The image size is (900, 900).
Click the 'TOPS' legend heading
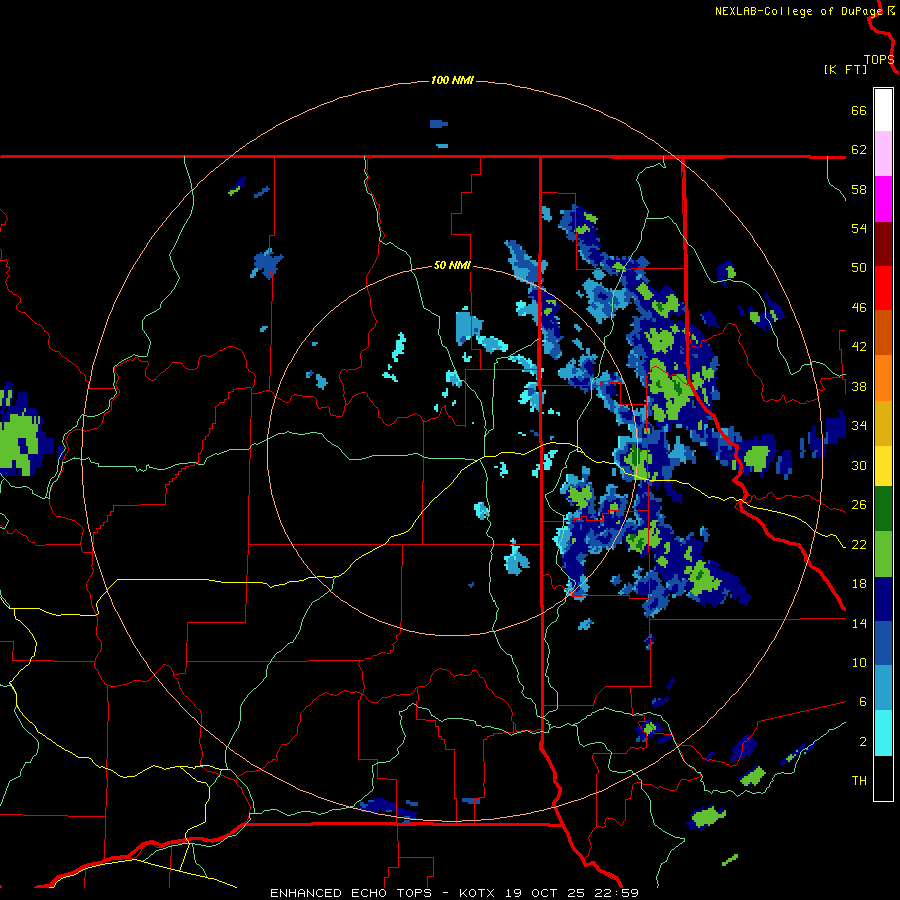(879, 59)
